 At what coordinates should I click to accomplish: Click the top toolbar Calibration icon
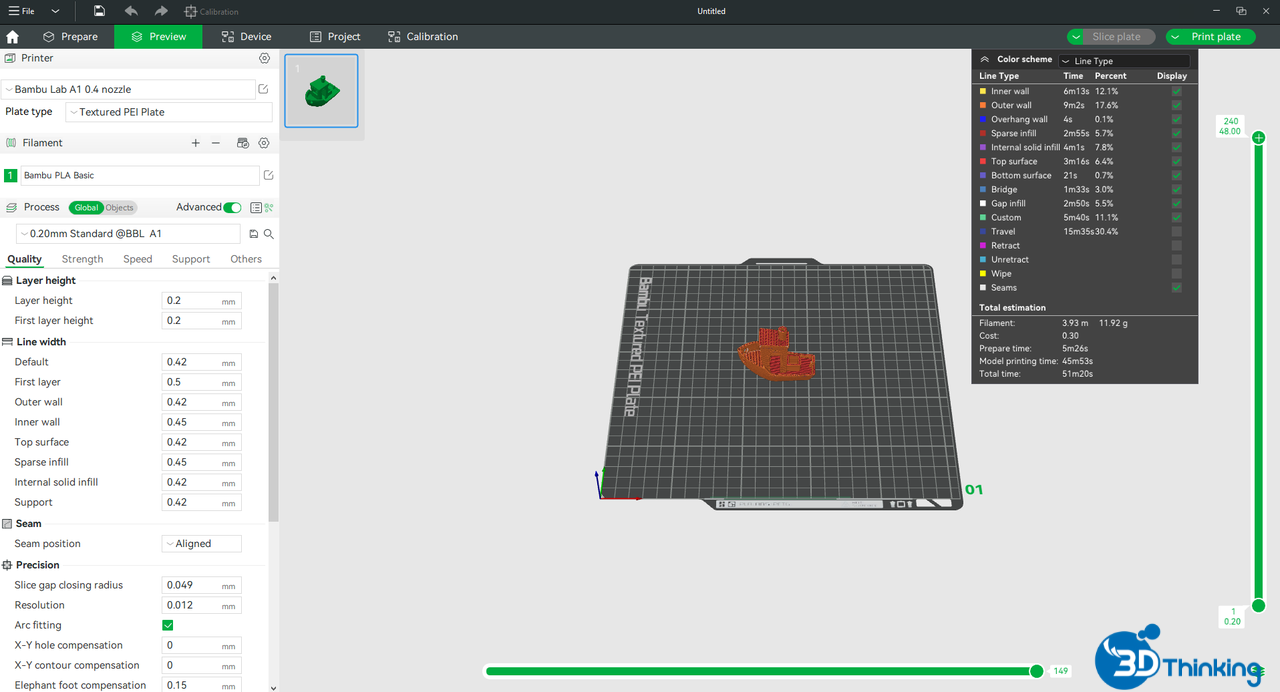coord(191,11)
